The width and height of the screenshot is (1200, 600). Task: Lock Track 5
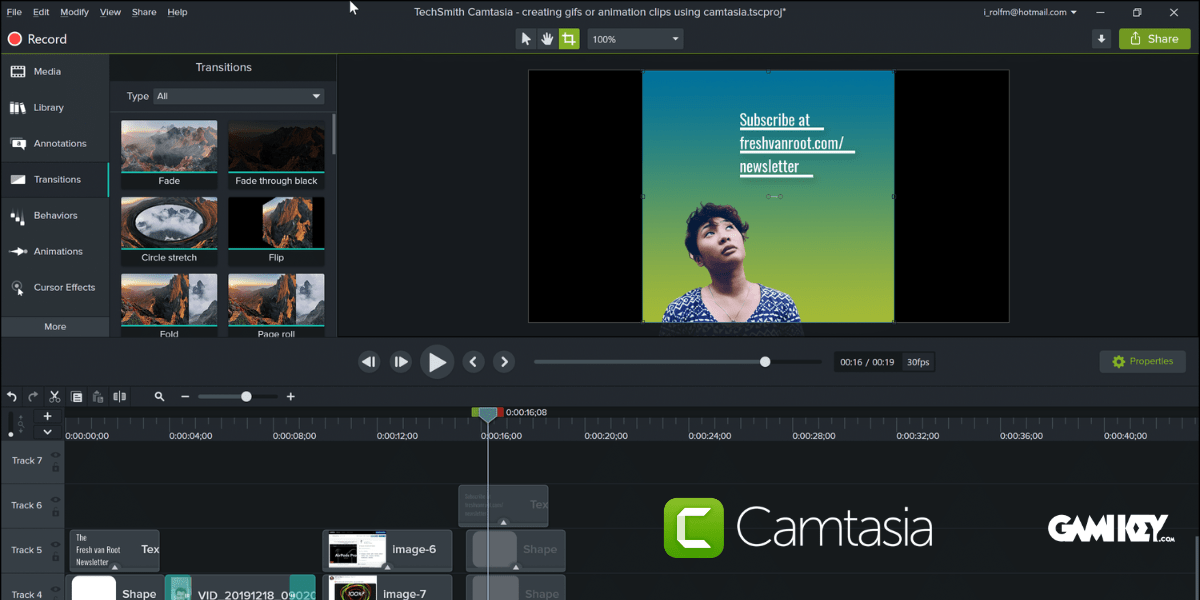coord(56,557)
